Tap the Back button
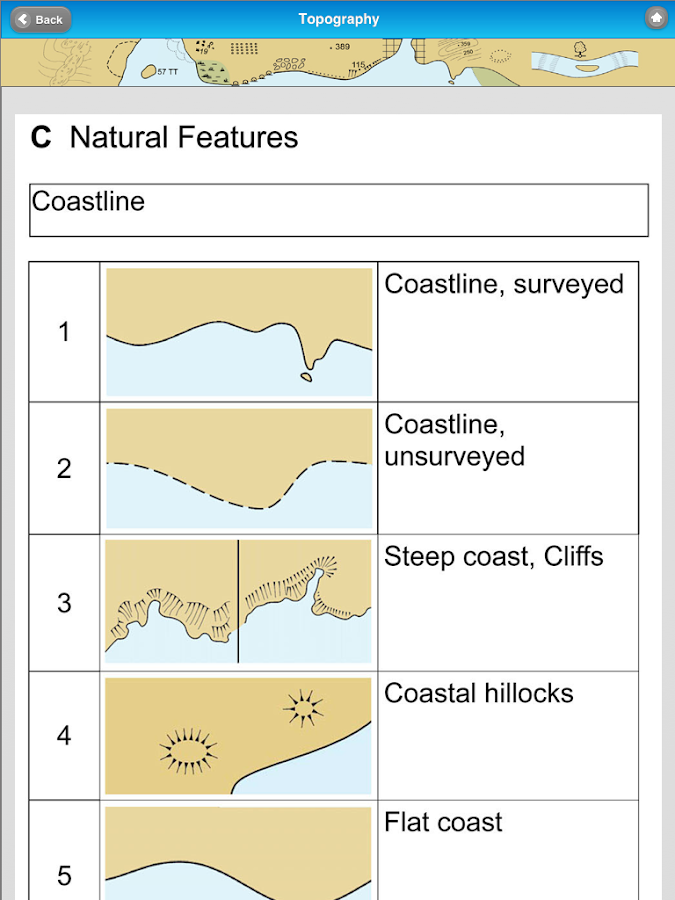Screen dimensions: 675x900 pyautogui.click(x=40, y=19)
